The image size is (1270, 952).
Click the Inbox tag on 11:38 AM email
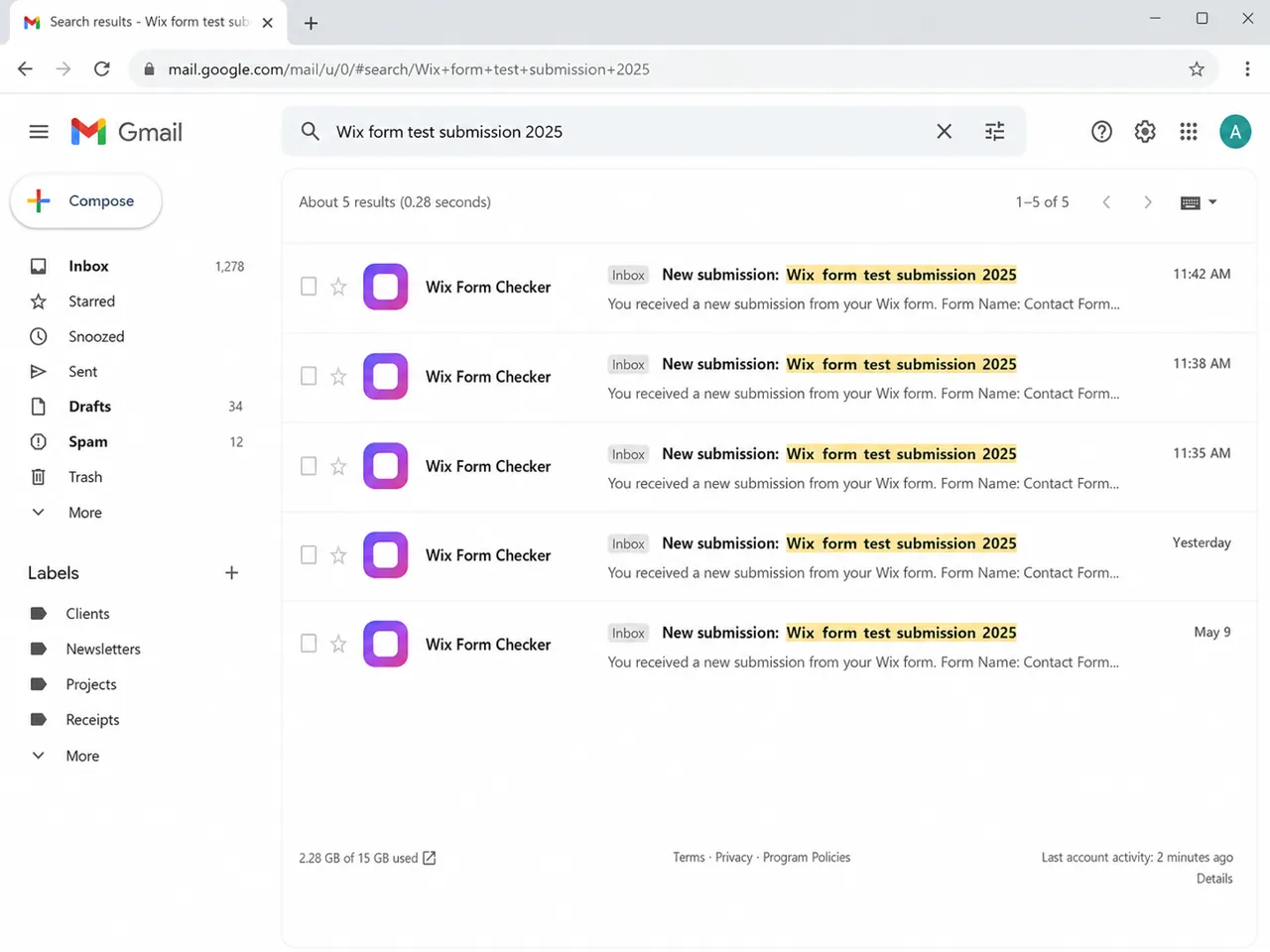tap(628, 365)
